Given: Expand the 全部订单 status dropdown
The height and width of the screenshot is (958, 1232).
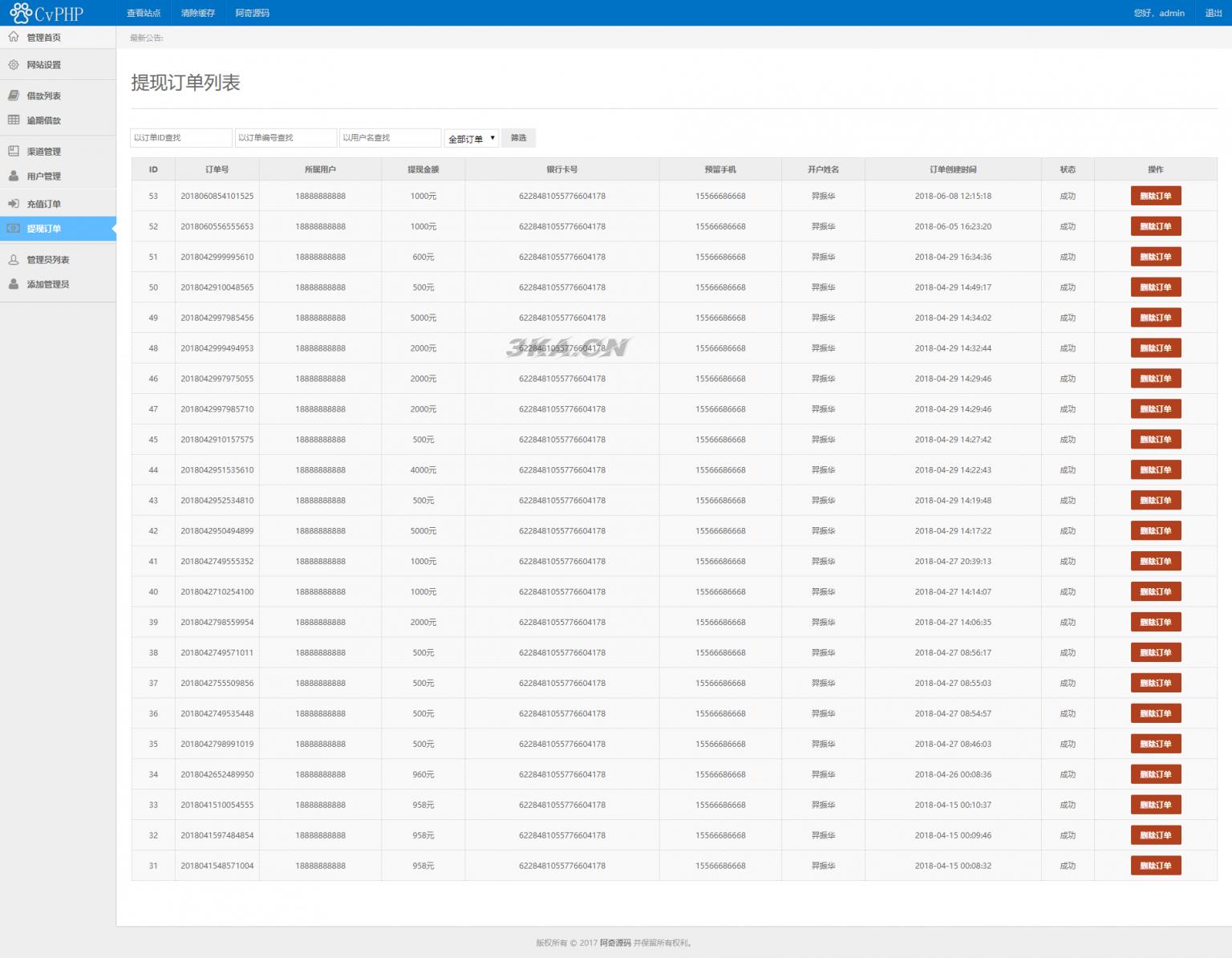Looking at the screenshot, I should [472, 139].
